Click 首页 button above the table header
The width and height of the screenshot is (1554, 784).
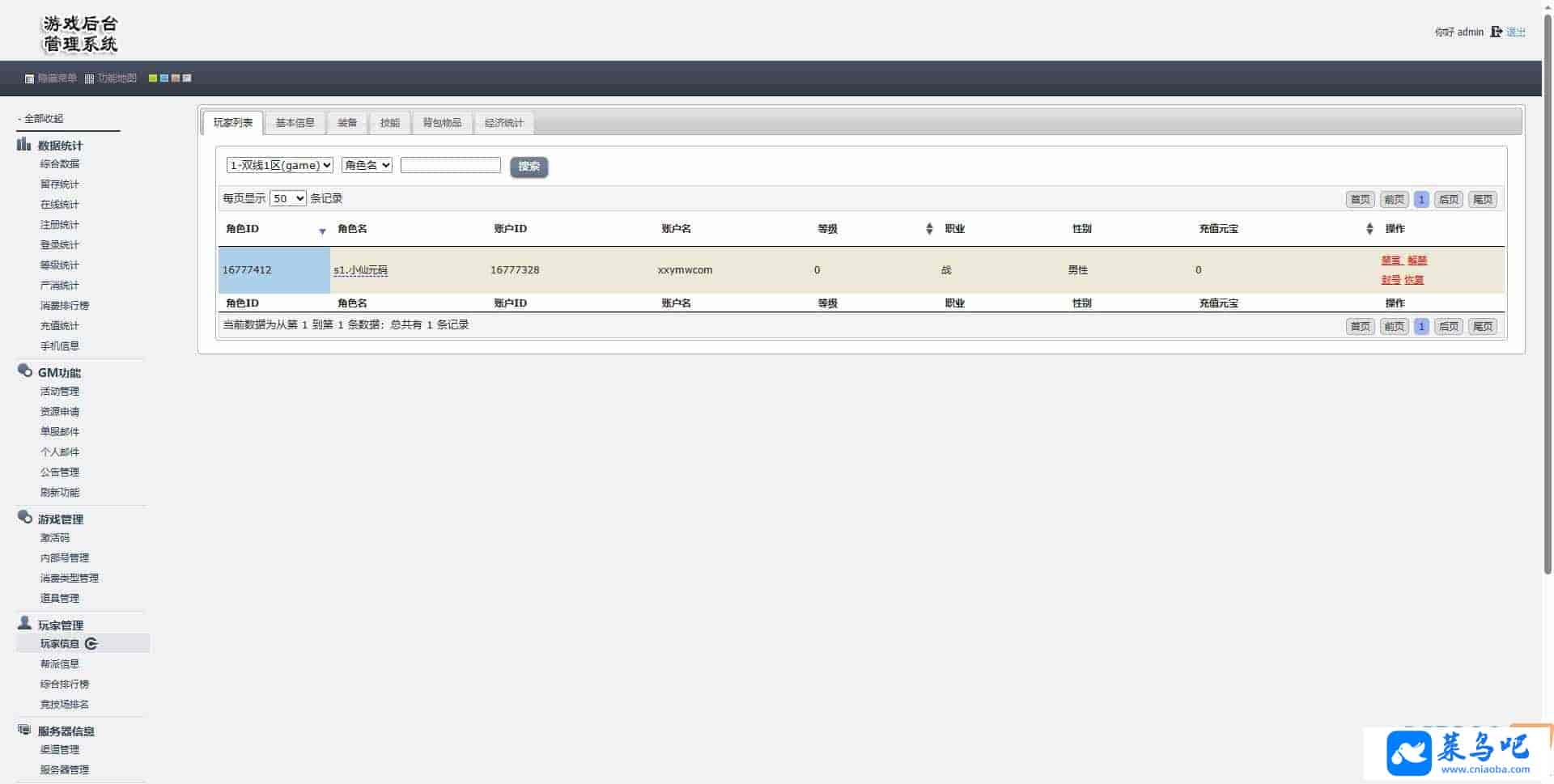click(1361, 200)
